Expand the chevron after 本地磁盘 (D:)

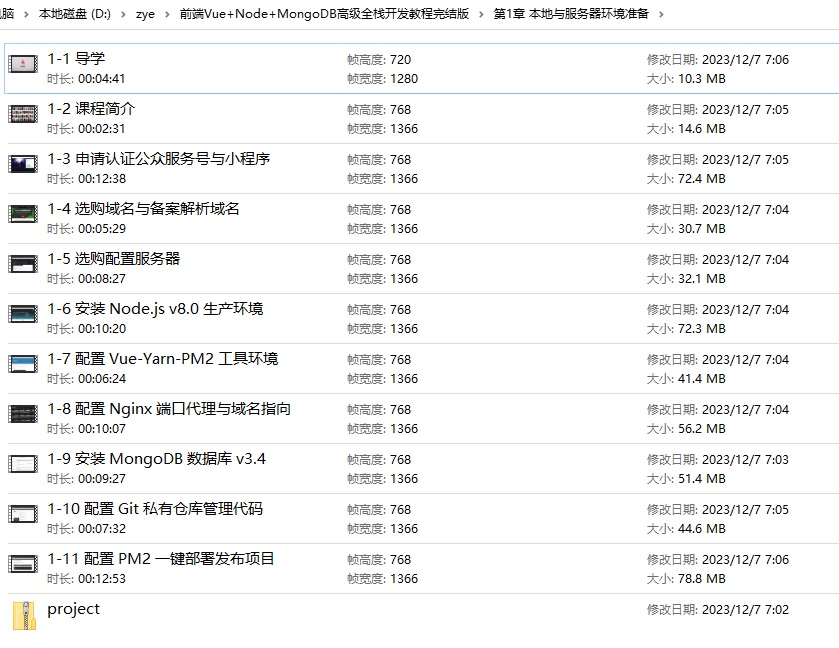point(124,14)
